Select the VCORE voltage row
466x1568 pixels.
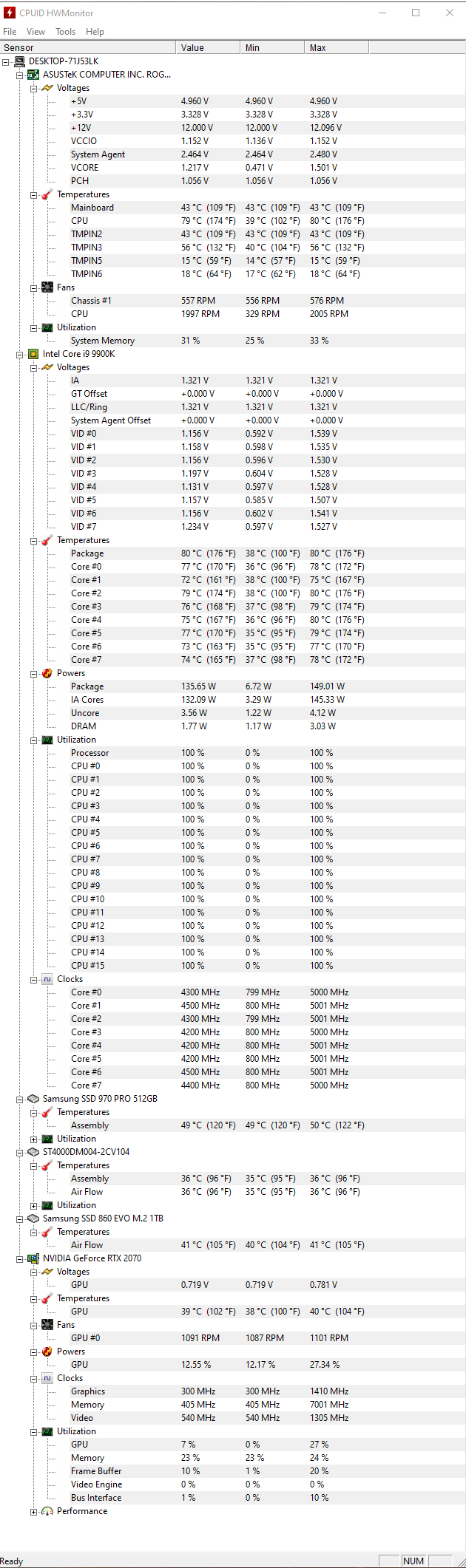[84, 168]
